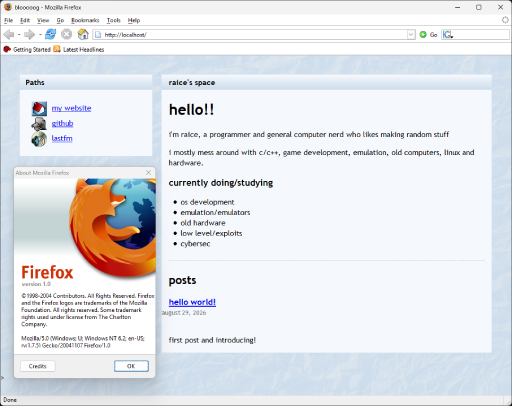Click the 'low level/exploits' list item
This screenshot has height=406, width=512.
pos(211,233)
